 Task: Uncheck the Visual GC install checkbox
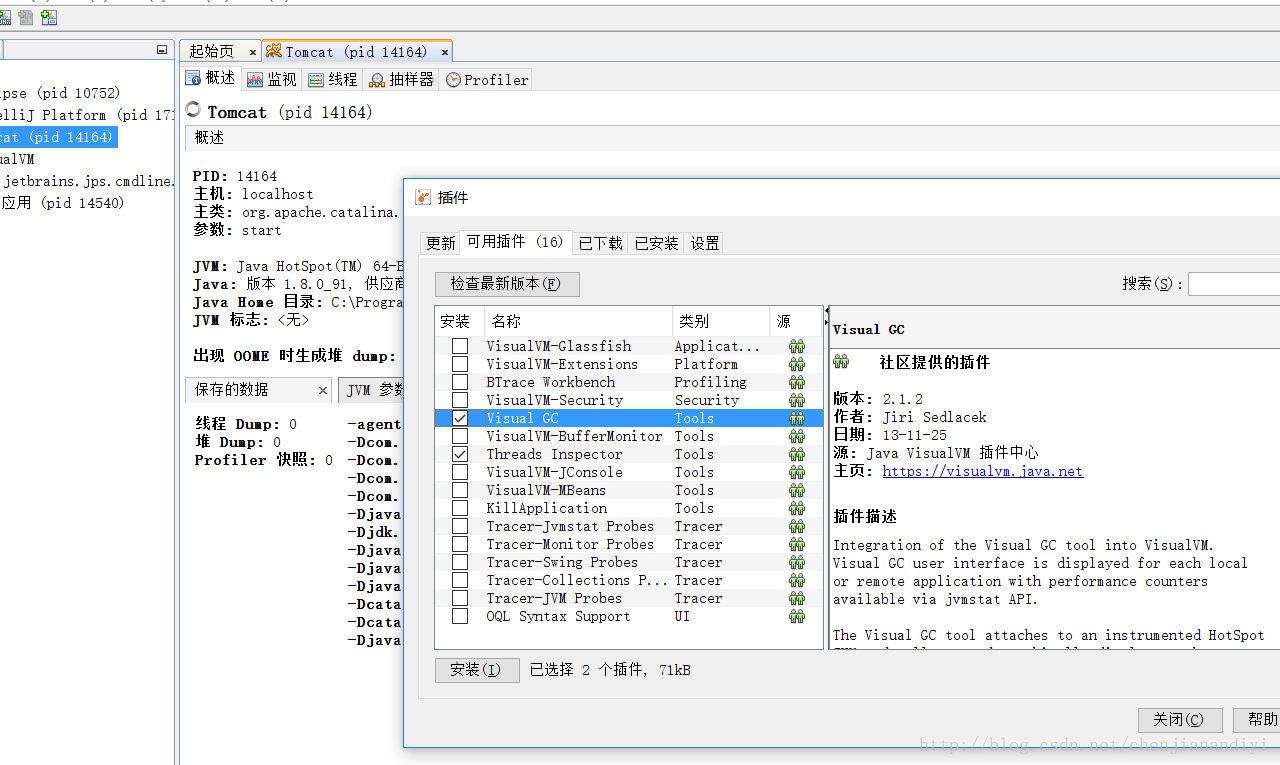(460, 418)
